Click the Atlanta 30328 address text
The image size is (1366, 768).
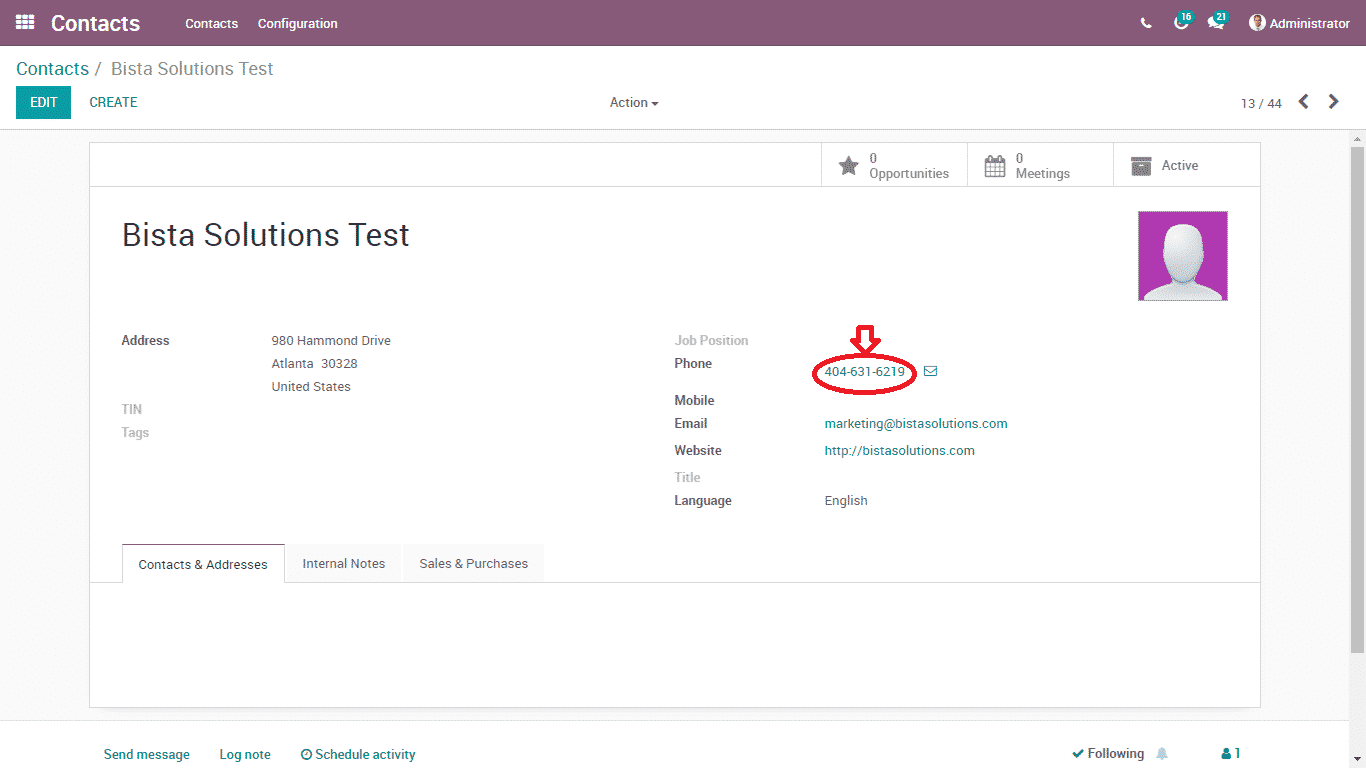point(314,364)
